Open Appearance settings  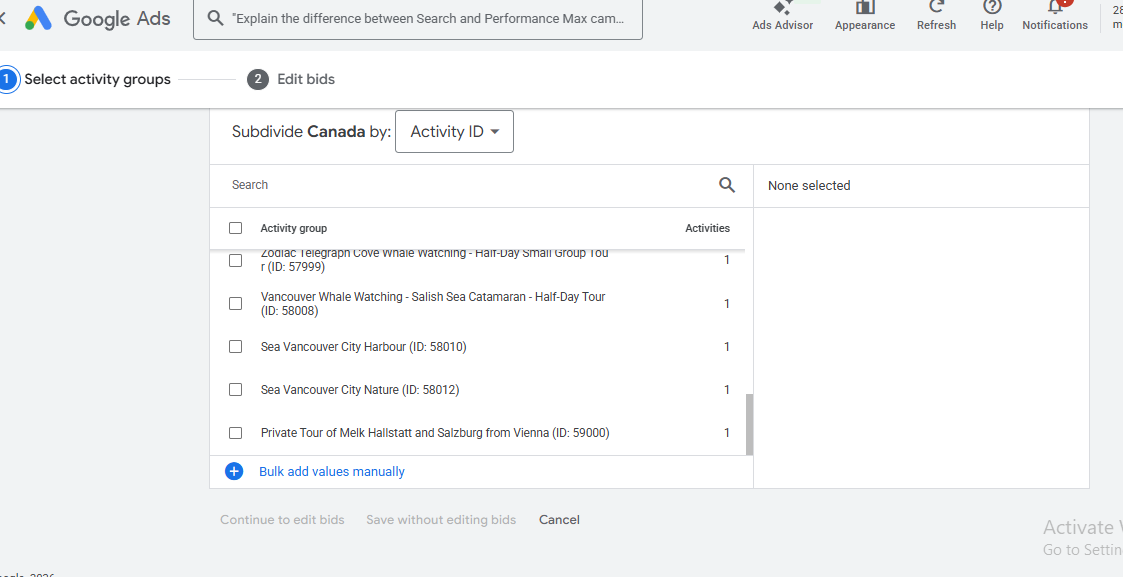864,16
